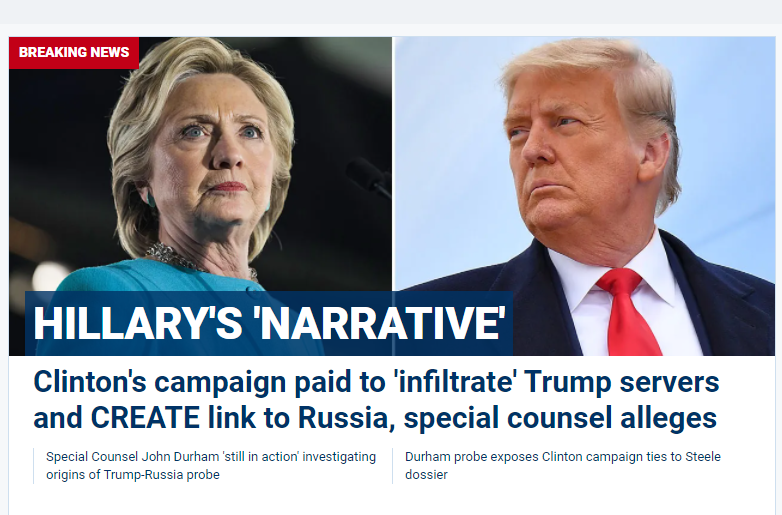782x515 pixels.
Task: Click the word 'NARRATIVE' in the blue banner
Action: (380, 323)
